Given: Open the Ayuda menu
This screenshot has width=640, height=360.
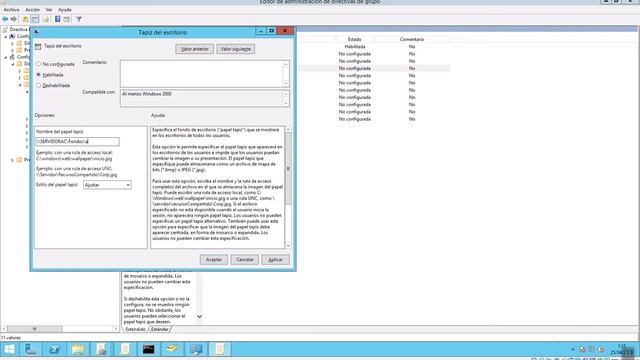Looking at the screenshot, I should tap(64, 9).
